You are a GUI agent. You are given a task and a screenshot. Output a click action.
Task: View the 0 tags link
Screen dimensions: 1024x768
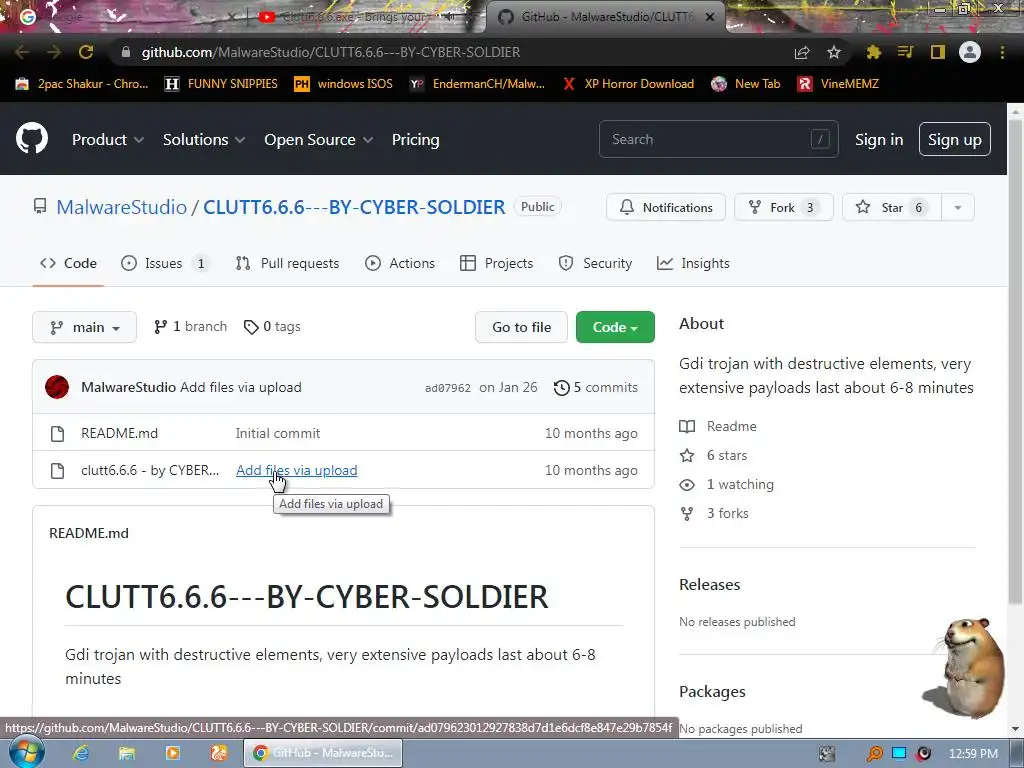coord(272,327)
